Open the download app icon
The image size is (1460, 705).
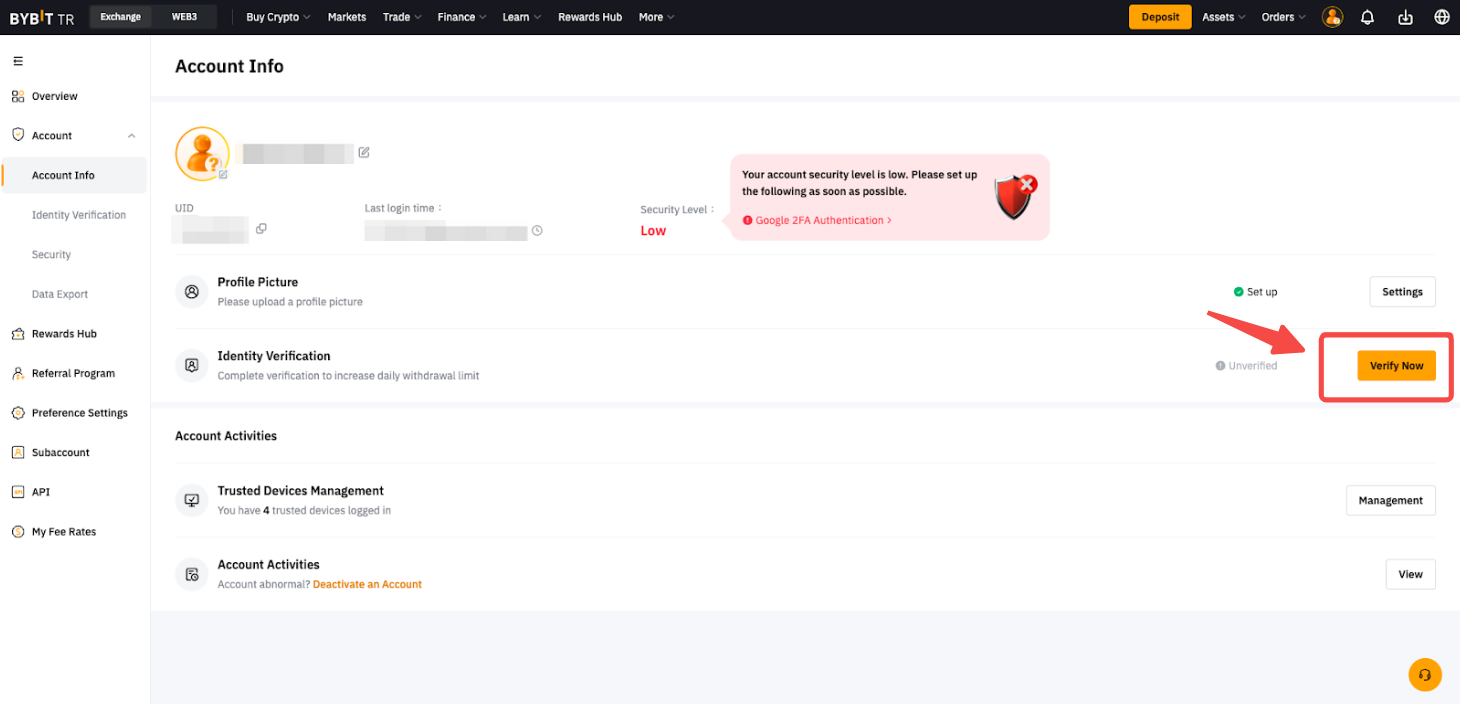coord(1405,17)
